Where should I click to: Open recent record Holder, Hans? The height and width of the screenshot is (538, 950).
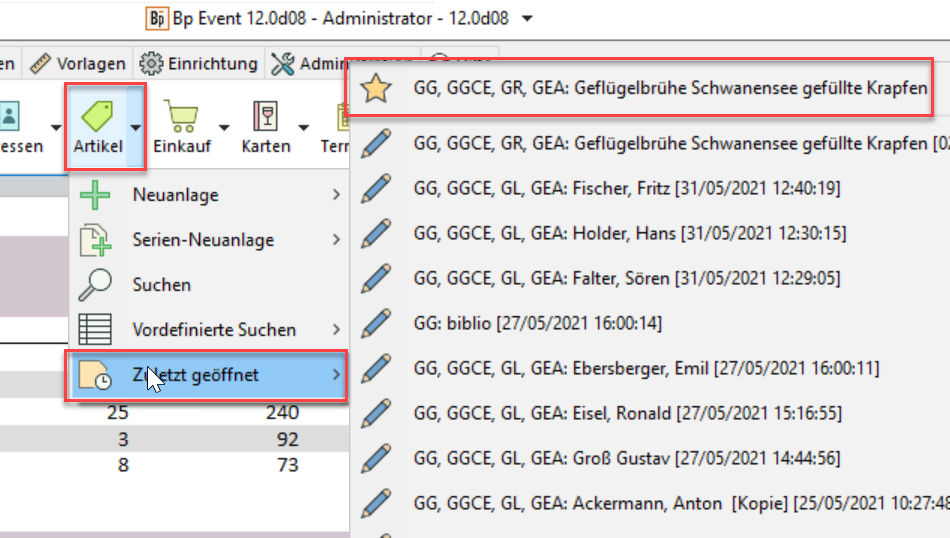pyautogui.click(x=629, y=233)
